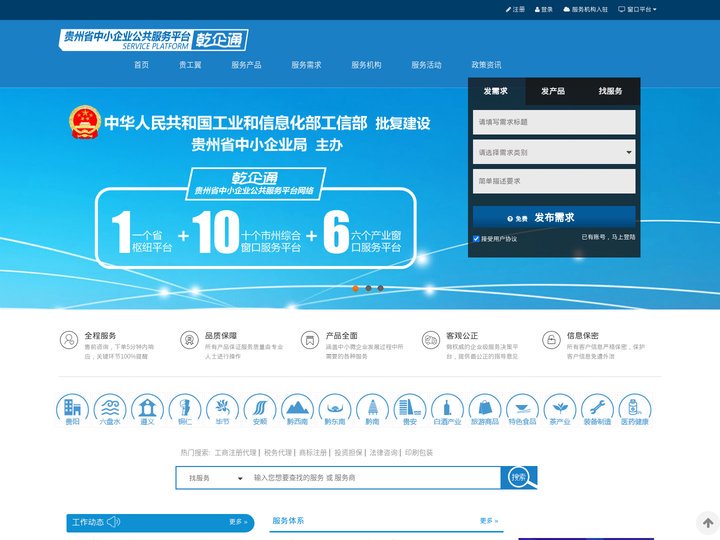Click the 客观公正 icon

[431, 340]
